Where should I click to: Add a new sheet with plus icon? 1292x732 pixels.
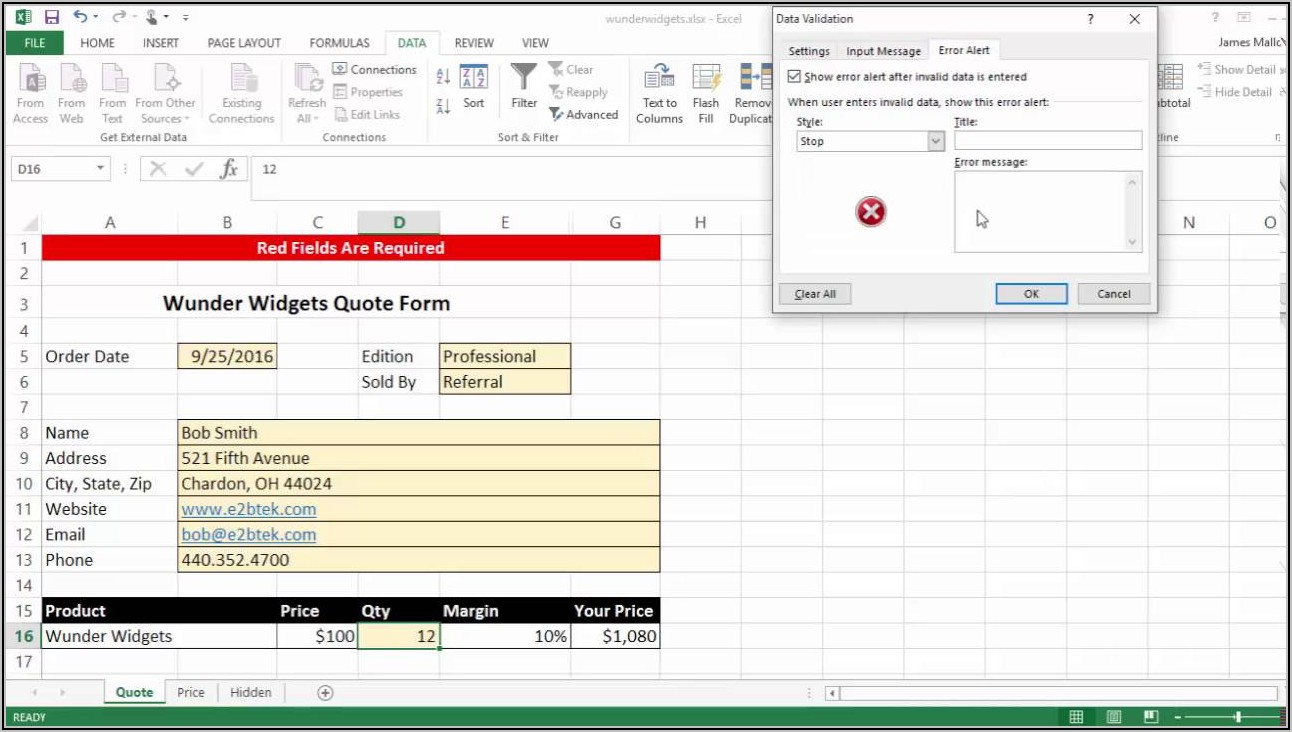[x=325, y=692]
